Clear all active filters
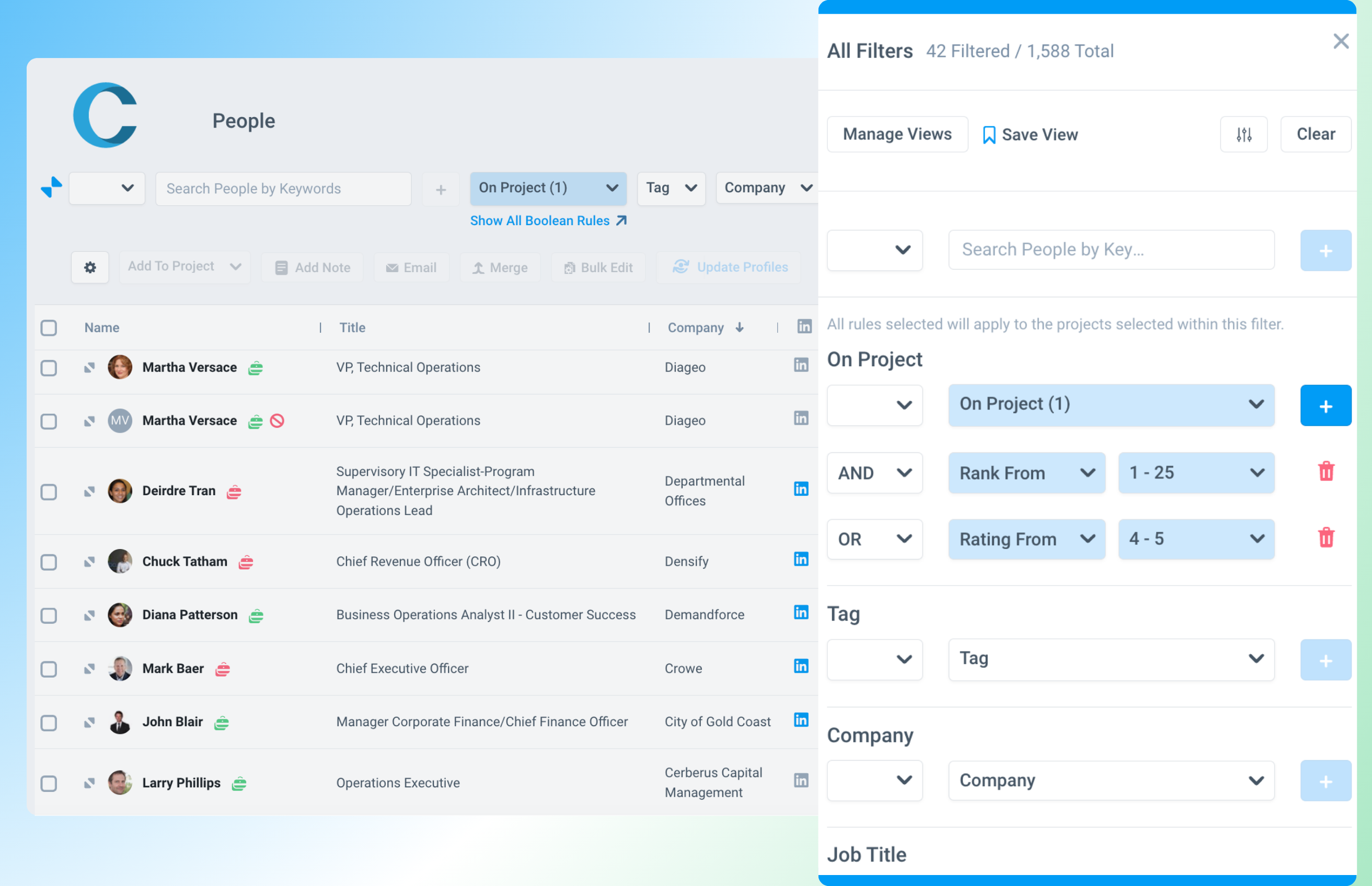Image resolution: width=1372 pixels, height=886 pixels. pyautogui.click(x=1316, y=134)
